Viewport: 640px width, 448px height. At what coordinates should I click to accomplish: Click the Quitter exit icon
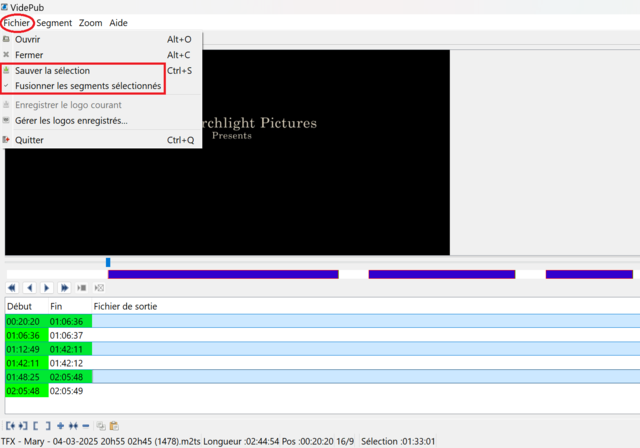click(x=6, y=140)
